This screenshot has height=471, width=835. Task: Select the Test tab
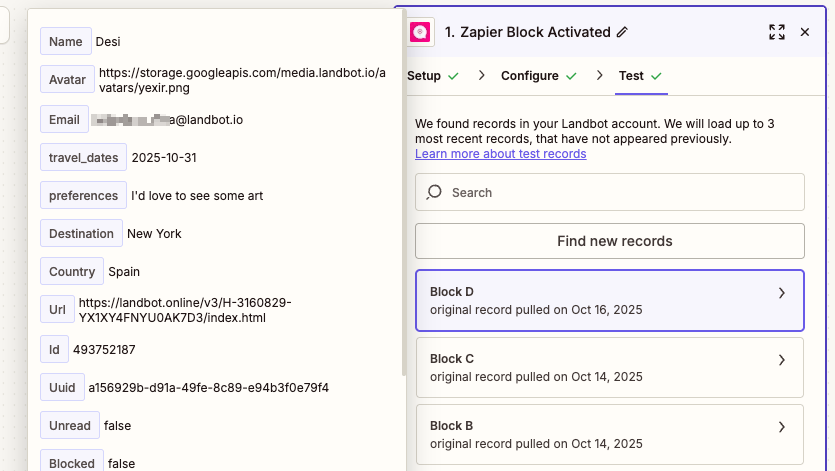631,76
